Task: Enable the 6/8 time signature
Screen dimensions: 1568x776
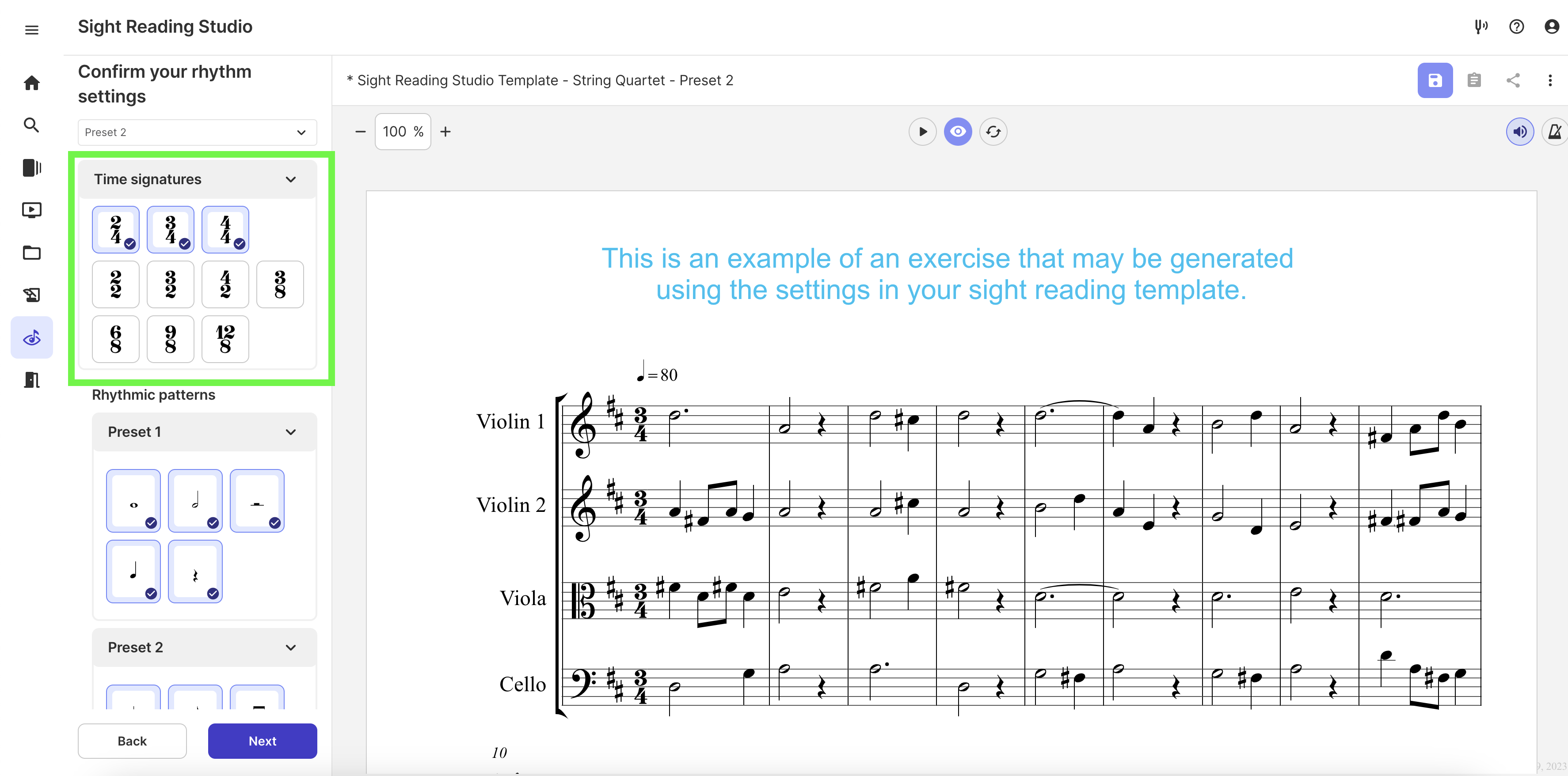Action: 116,339
